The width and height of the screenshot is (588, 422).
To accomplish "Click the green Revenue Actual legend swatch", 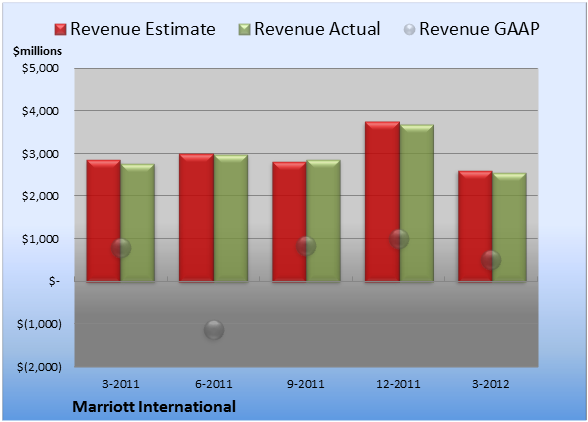I will (x=244, y=29).
